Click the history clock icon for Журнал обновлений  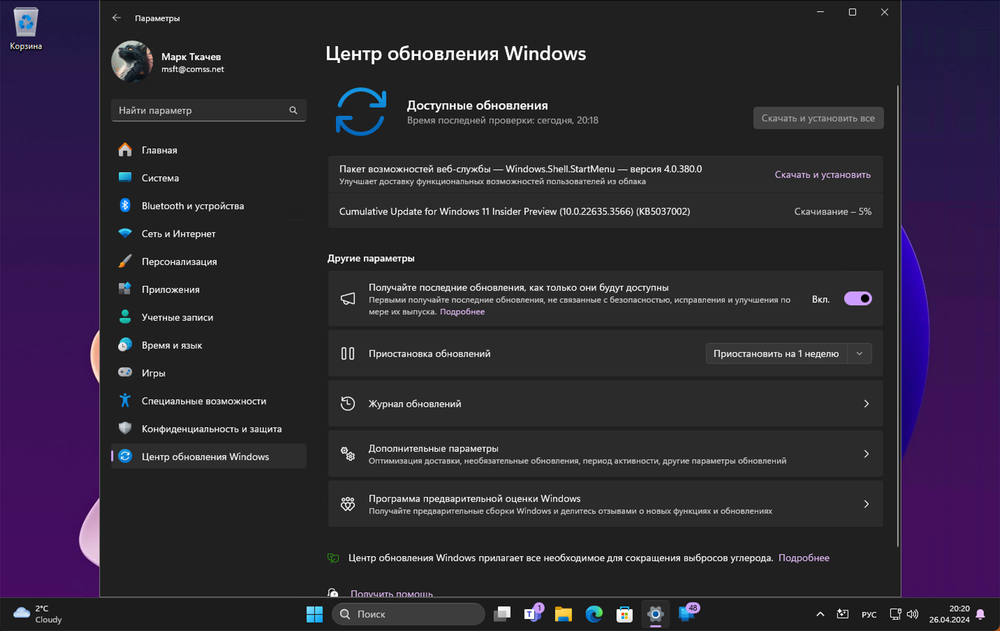click(348, 403)
